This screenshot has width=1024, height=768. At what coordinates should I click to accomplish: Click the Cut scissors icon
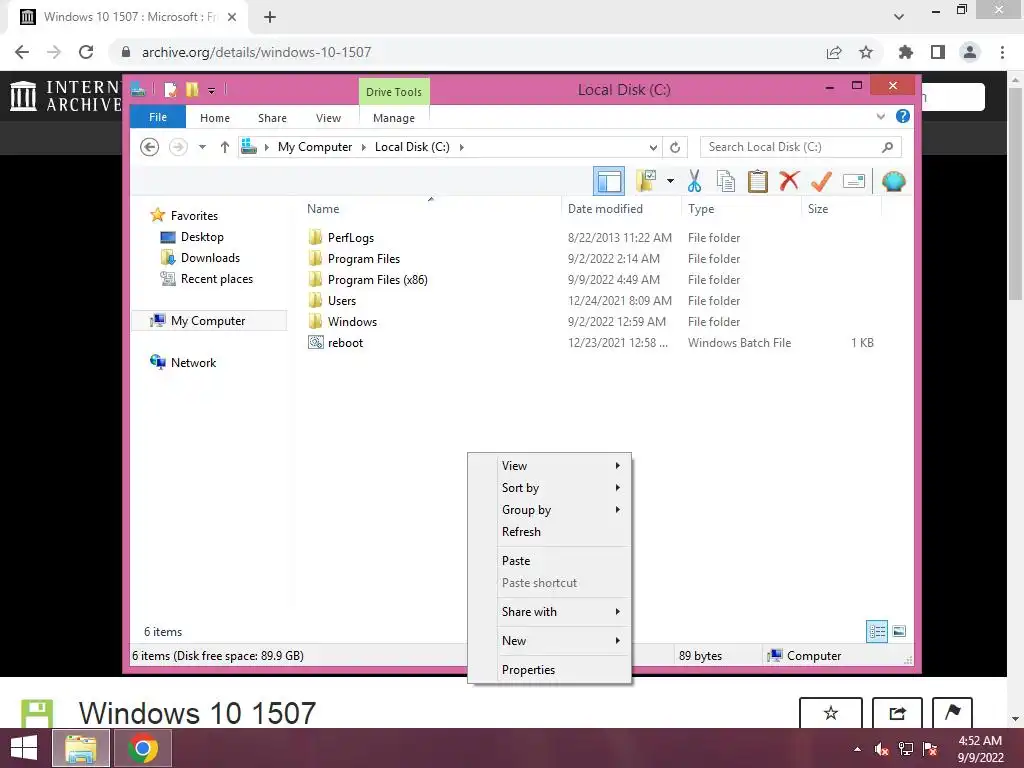(694, 181)
